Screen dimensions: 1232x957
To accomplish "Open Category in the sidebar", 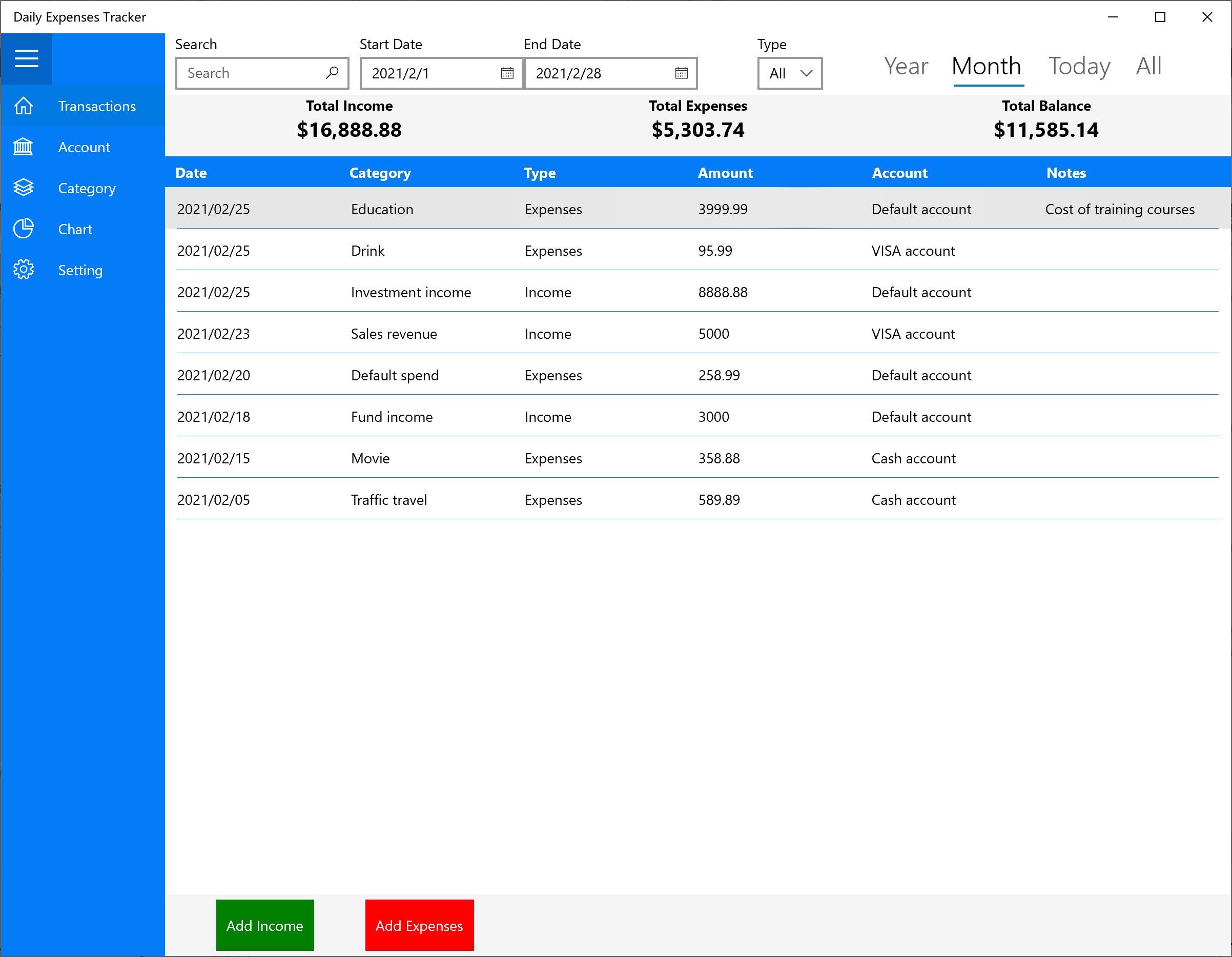I will [83, 188].
